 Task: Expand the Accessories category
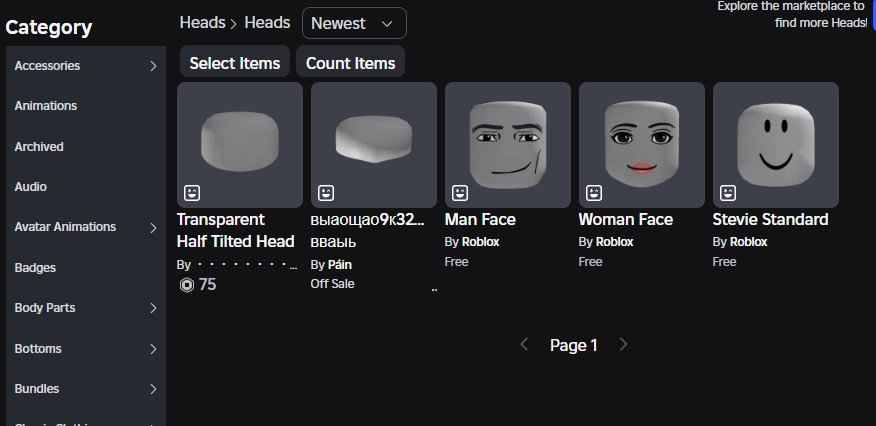[x=153, y=66]
